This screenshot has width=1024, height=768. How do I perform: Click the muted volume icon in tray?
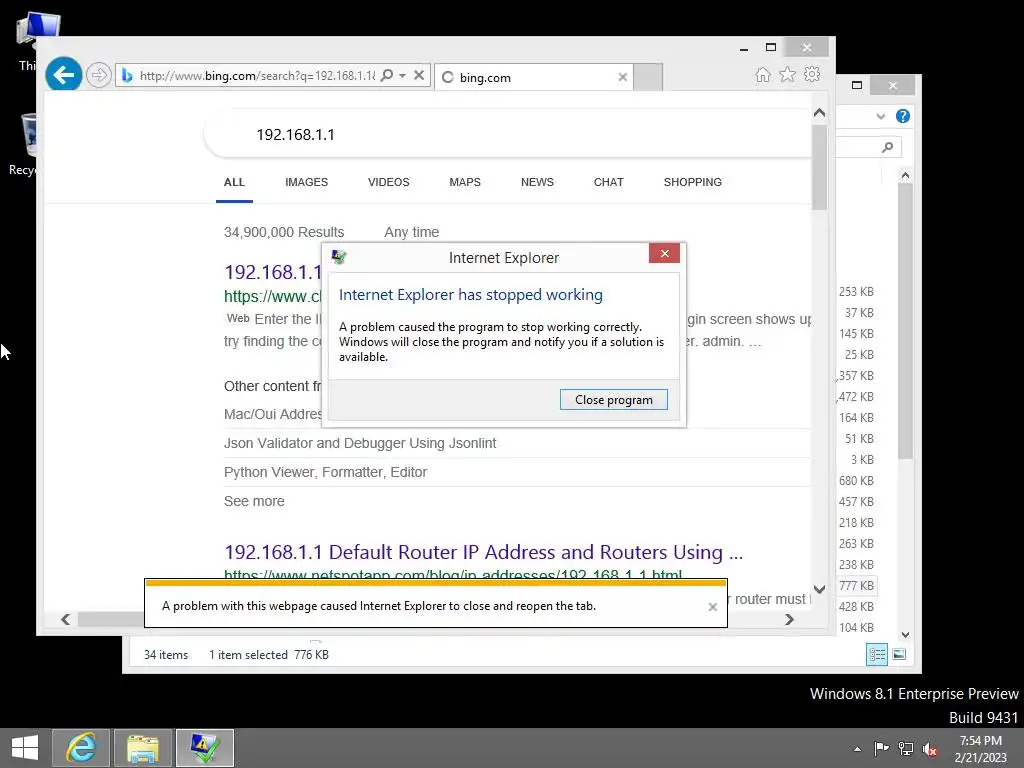[x=930, y=749]
